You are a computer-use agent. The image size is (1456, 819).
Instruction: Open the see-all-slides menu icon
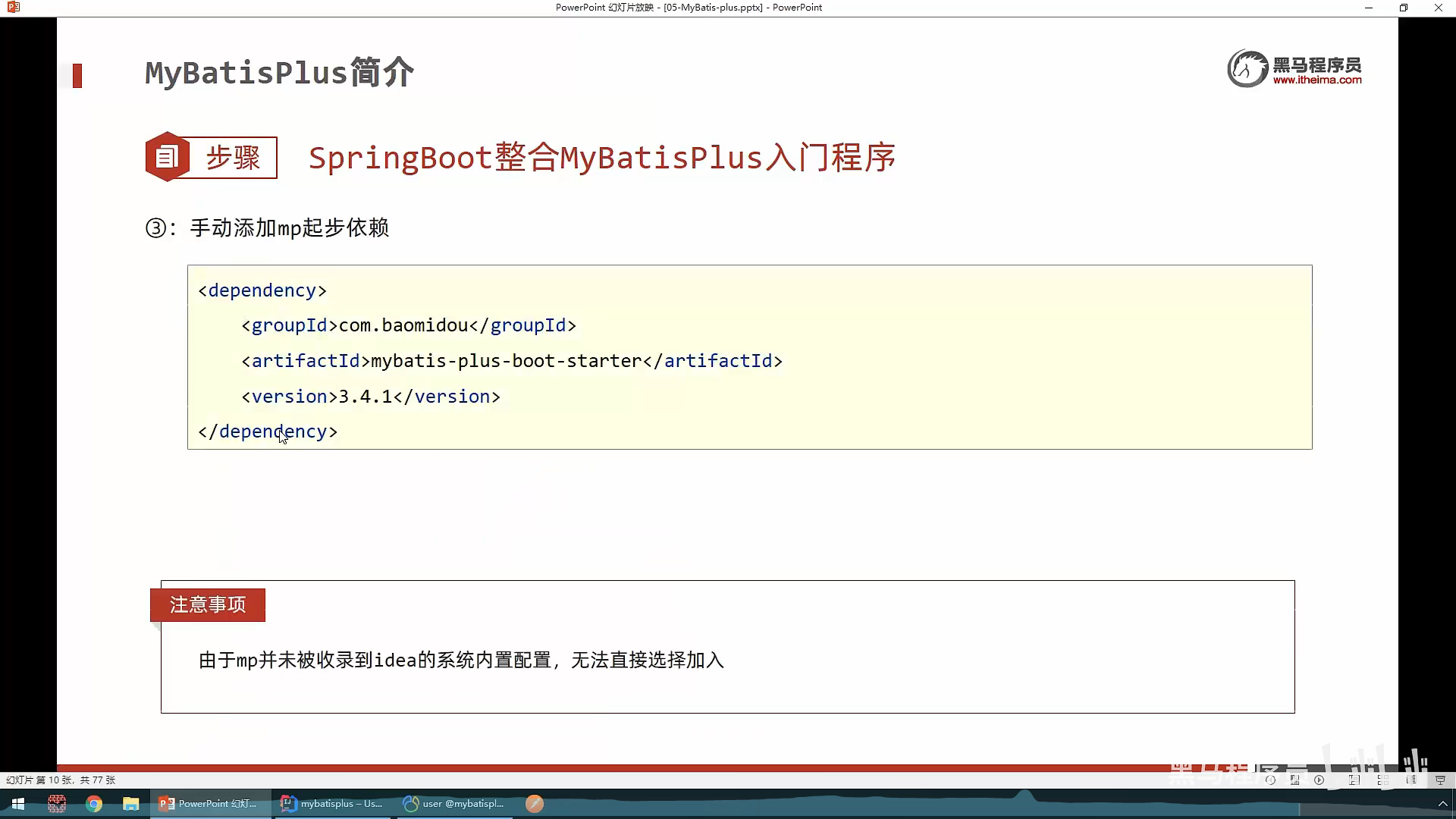point(1294,780)
